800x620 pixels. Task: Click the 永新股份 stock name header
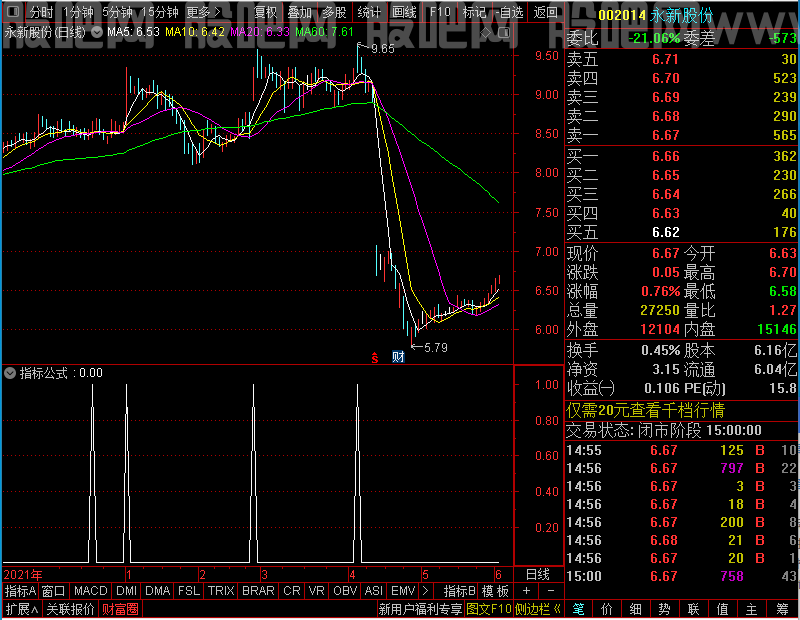pos(682,15)
